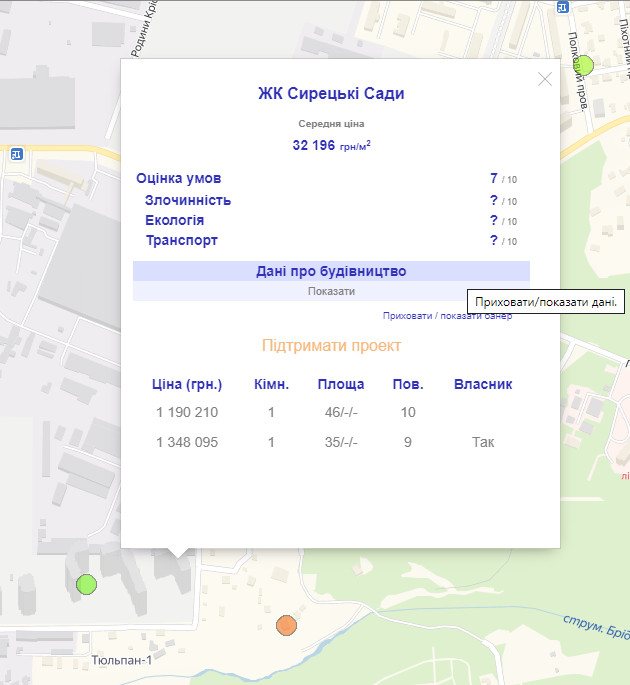The image size is (630, 685).
Task: Sort listings by Ціна (грн.) column
Action: (x=187, y=384)
